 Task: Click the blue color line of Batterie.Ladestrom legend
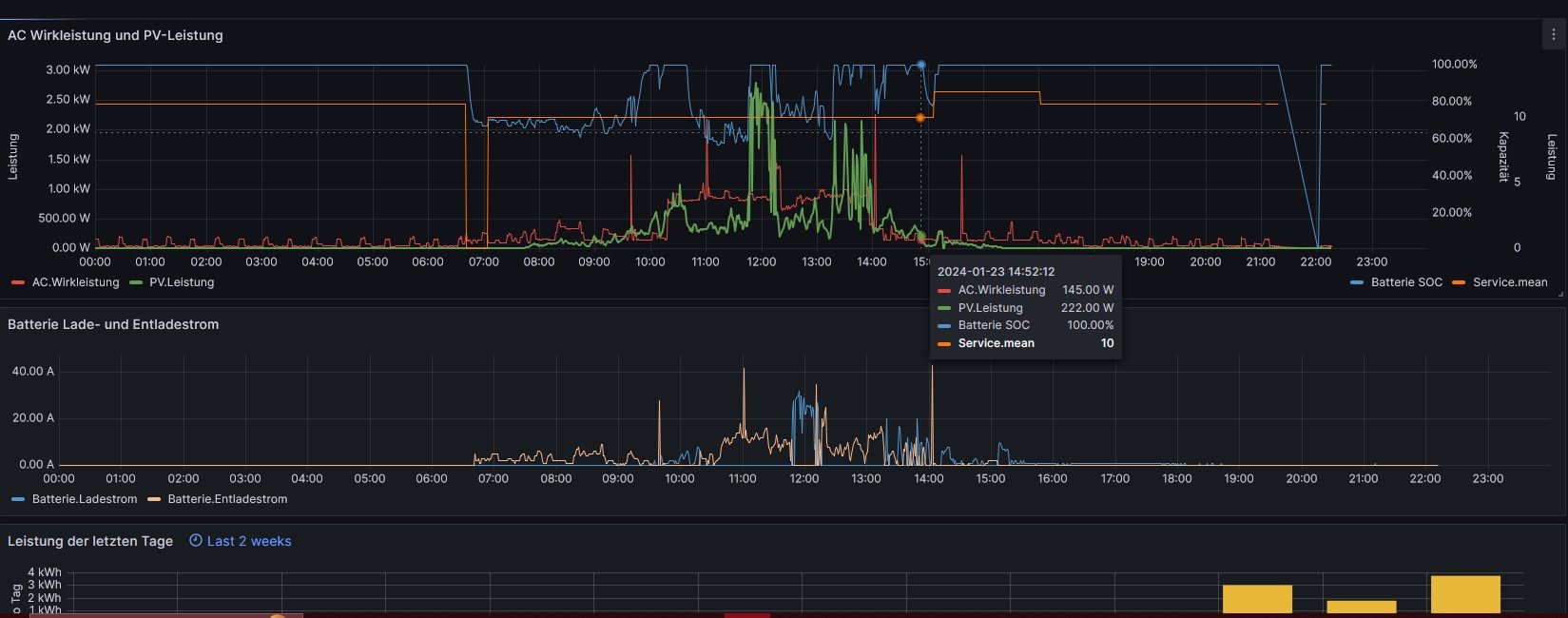click(17, 499)
